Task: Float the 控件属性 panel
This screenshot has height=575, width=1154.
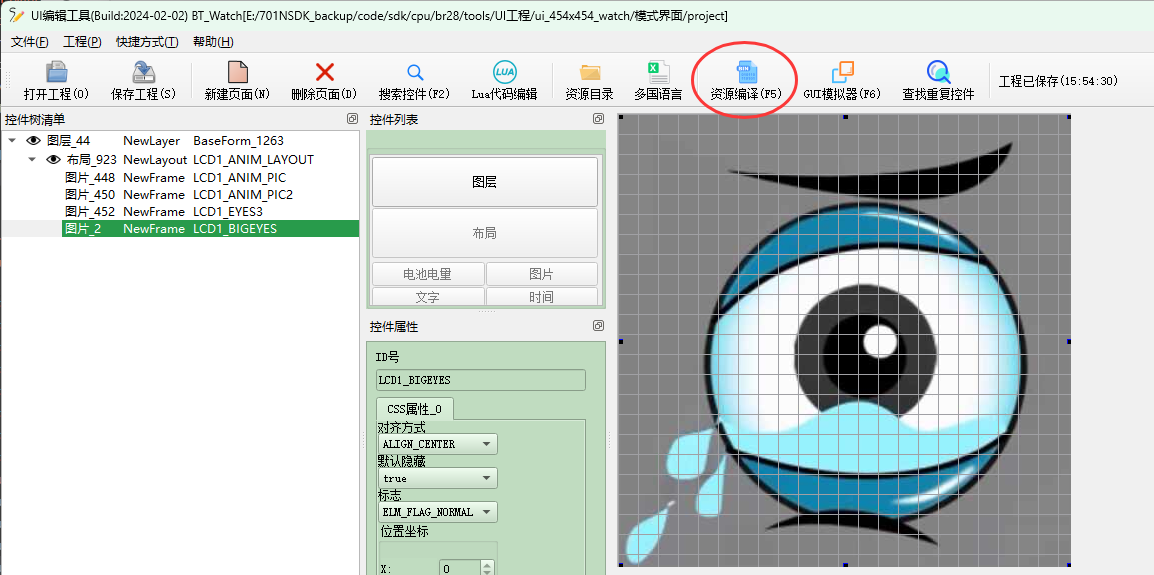Action: [x=598, y=326]
